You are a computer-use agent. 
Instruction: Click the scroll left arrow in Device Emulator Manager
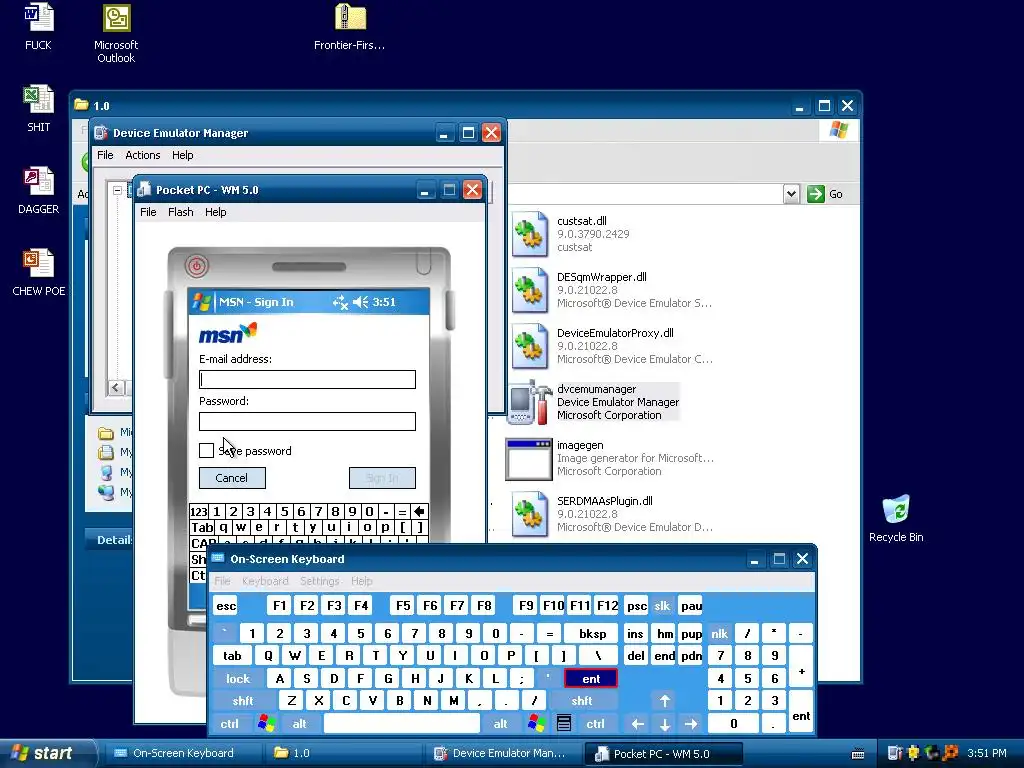[116, 388]
